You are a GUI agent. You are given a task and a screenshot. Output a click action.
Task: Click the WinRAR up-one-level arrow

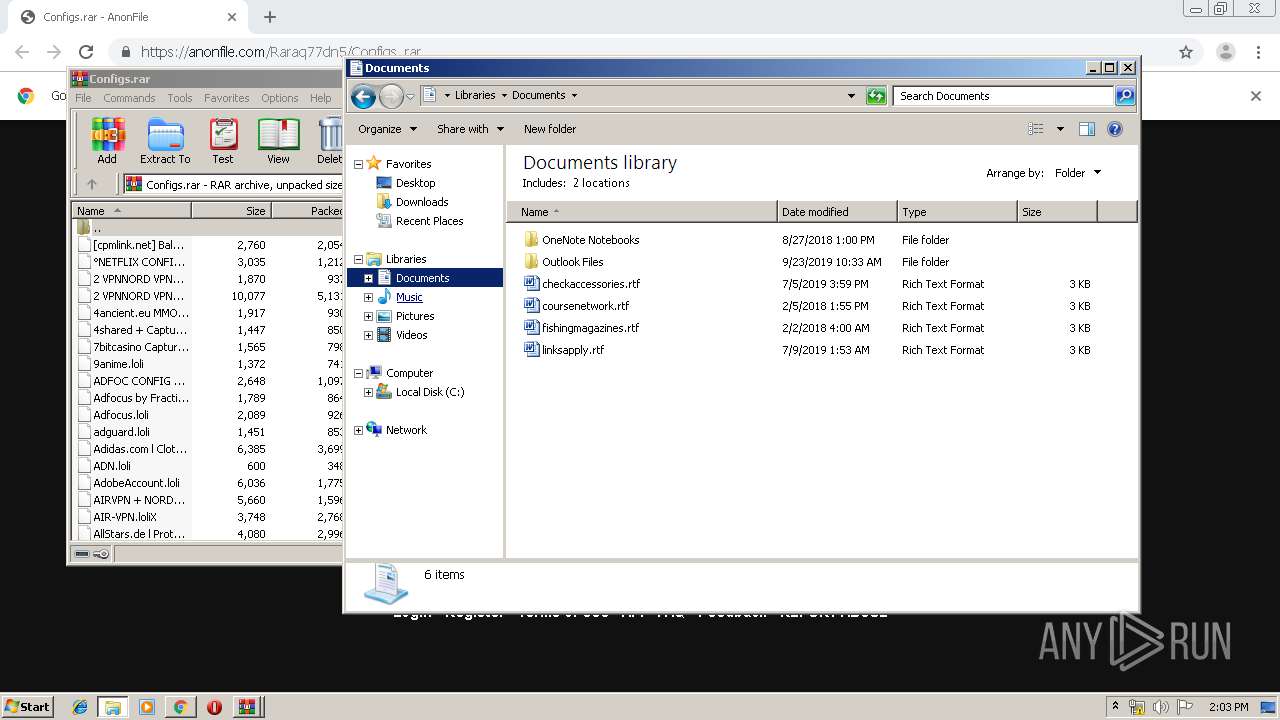(x=92, y=184)
